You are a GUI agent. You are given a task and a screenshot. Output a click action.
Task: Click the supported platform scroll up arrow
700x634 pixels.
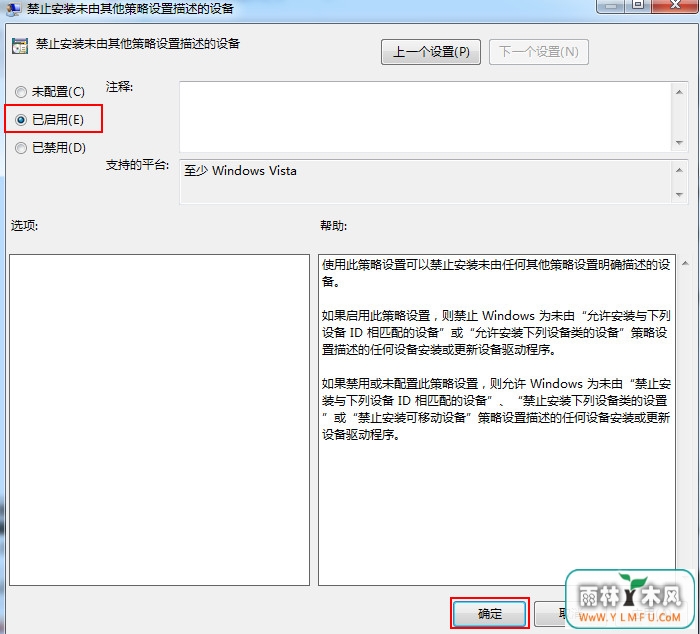679,170
